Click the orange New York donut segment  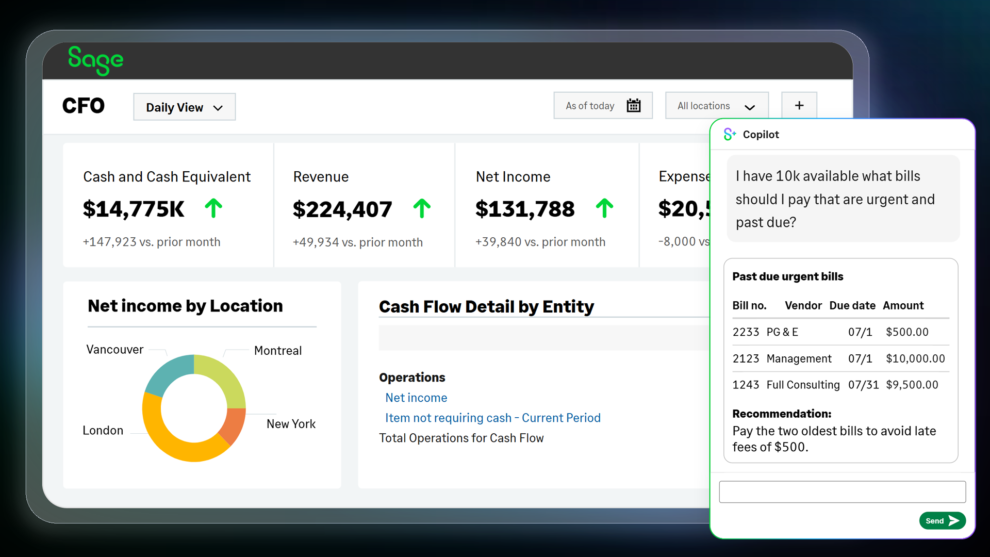point(234,425)
